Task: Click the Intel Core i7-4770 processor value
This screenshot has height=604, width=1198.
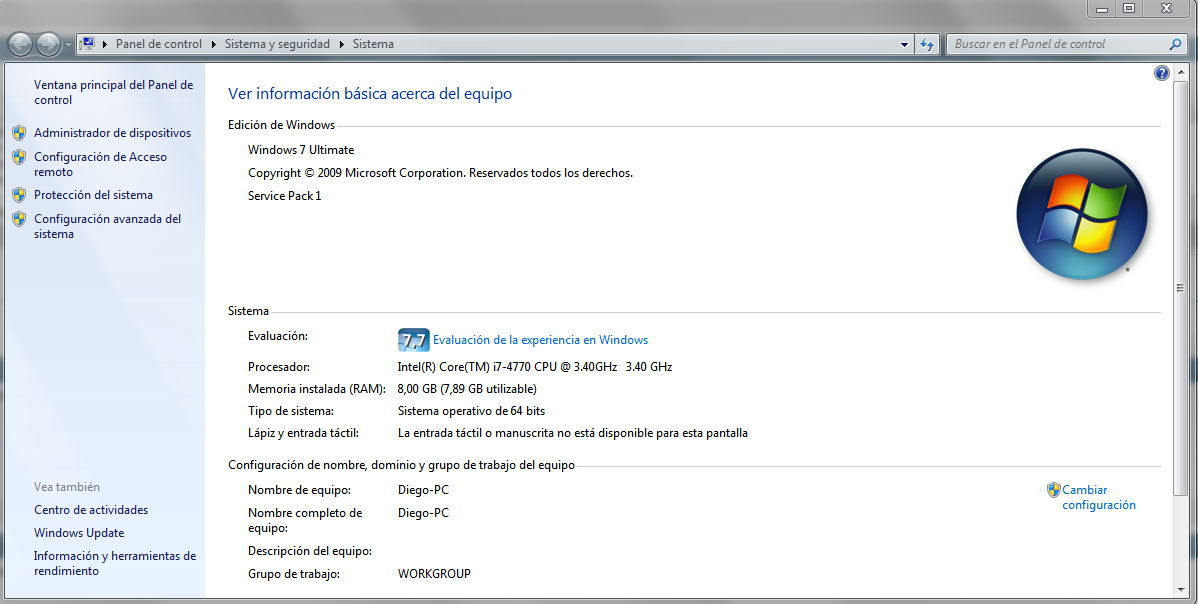Action: click(x=535, y=367)
